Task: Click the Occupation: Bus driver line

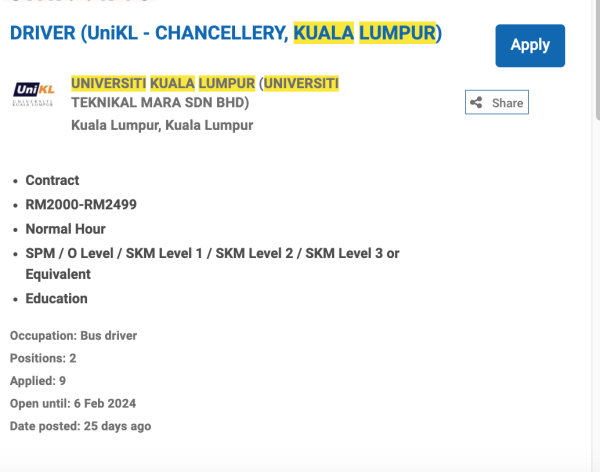Action: tap(73, 336)
